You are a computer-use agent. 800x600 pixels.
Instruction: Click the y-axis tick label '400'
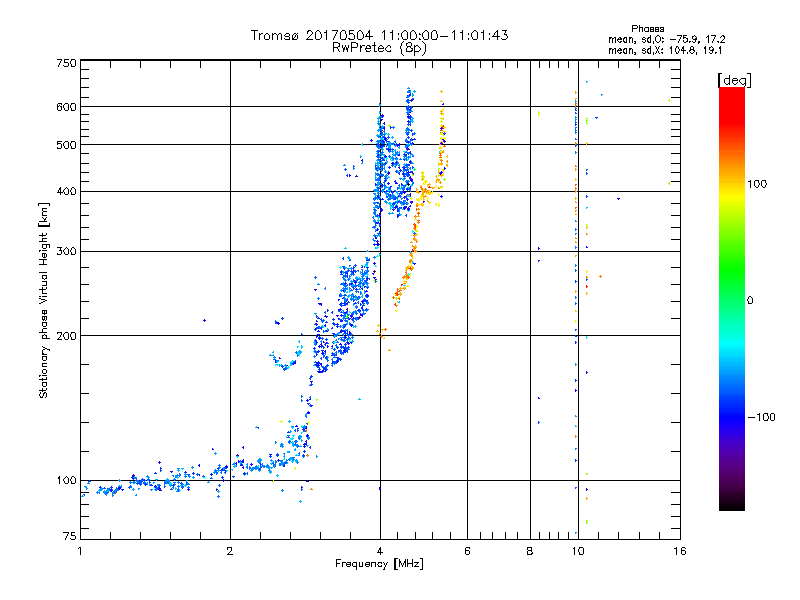[x=66, y=192]
